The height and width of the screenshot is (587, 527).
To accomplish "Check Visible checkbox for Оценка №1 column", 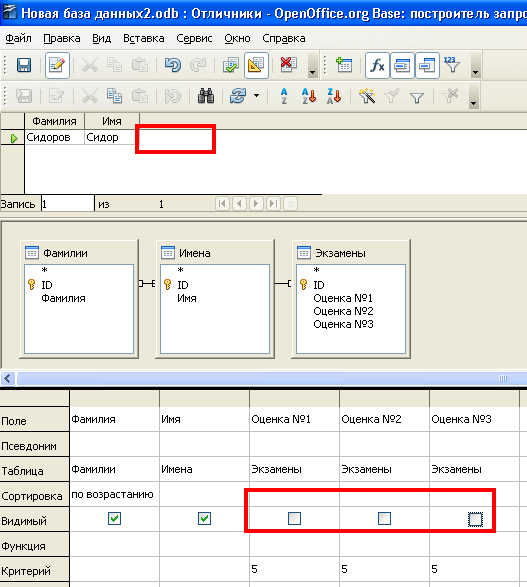I will pyautogui.click(x=294, y=518).
